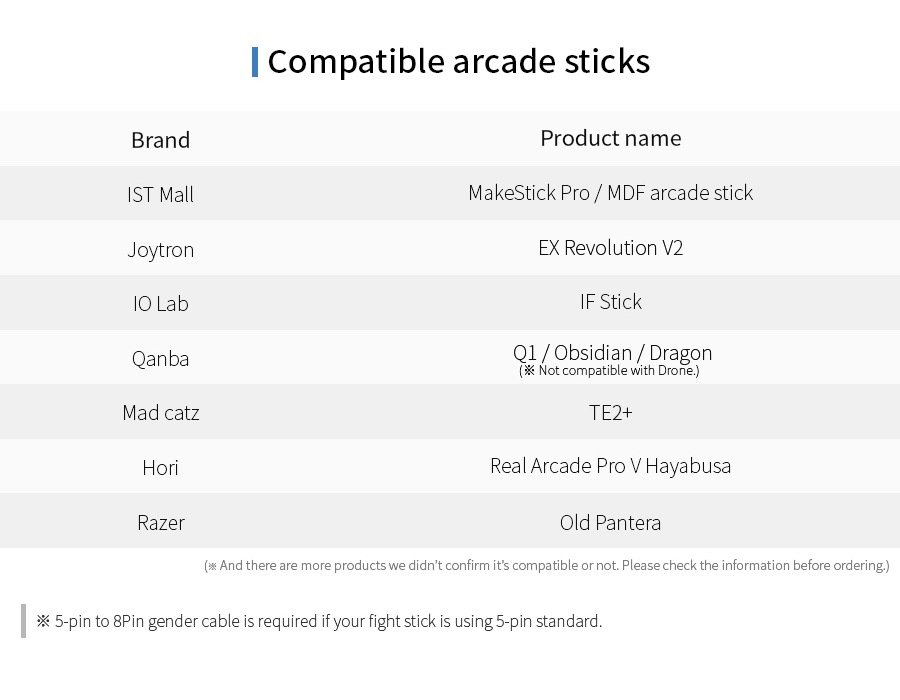This screenshot has width=900, height=700.
Task: Select the Qanba brand cell
Action: tap(161, 359)
